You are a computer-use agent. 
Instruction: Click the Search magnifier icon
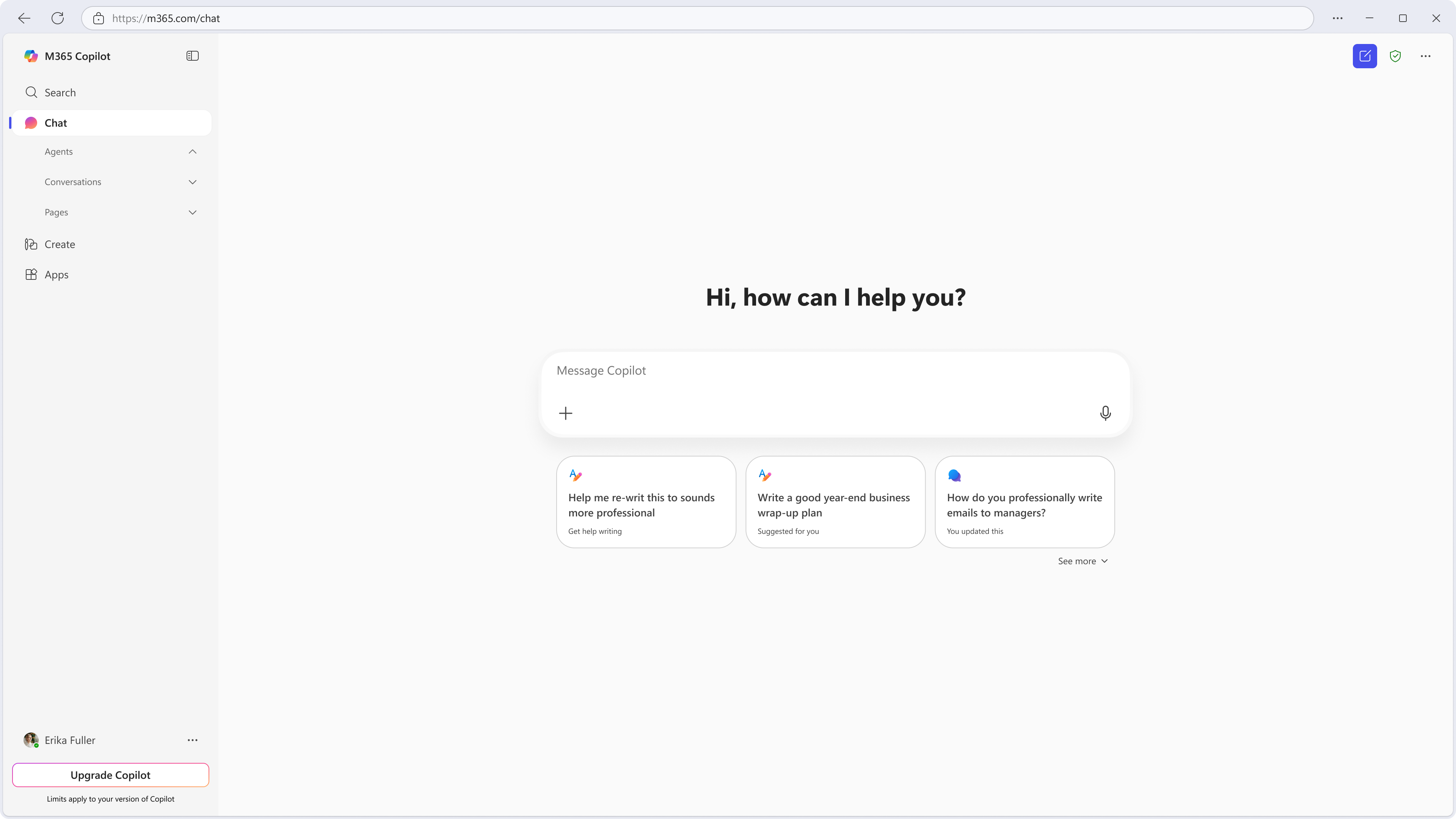31,92
